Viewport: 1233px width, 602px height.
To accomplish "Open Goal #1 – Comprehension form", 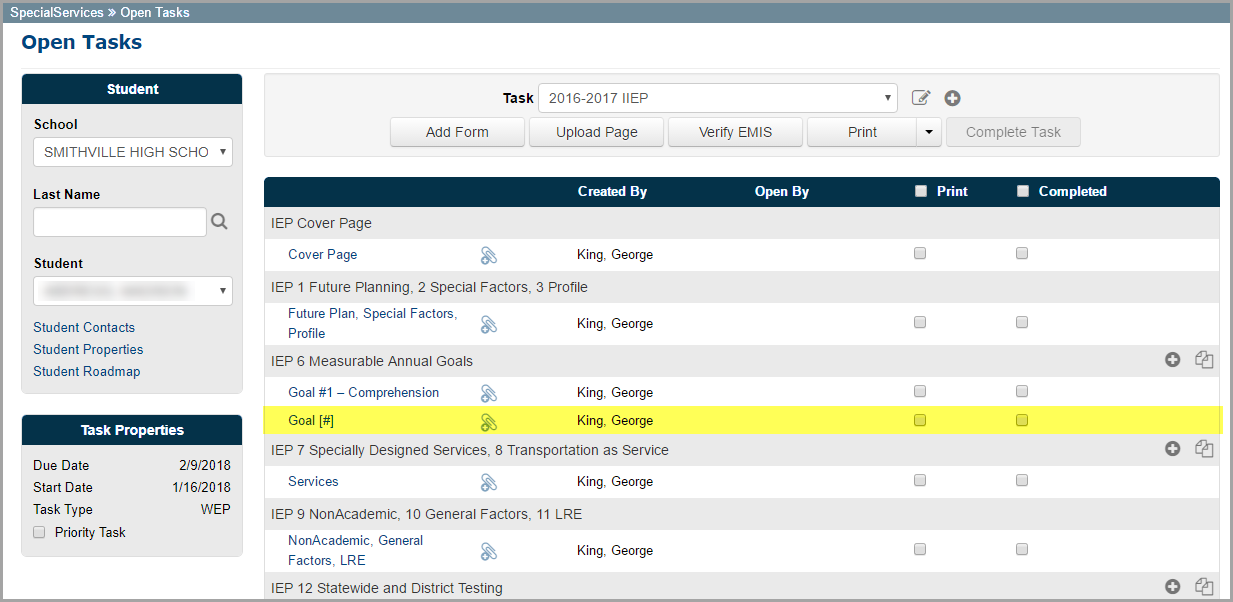I will coord(363,392).
